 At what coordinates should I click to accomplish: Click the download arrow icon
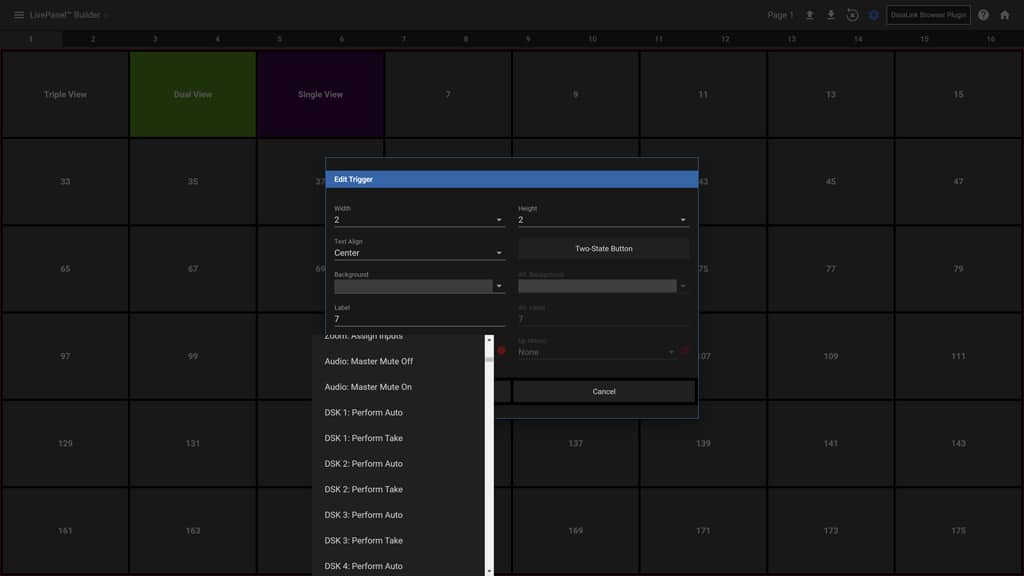pos(831,15)
